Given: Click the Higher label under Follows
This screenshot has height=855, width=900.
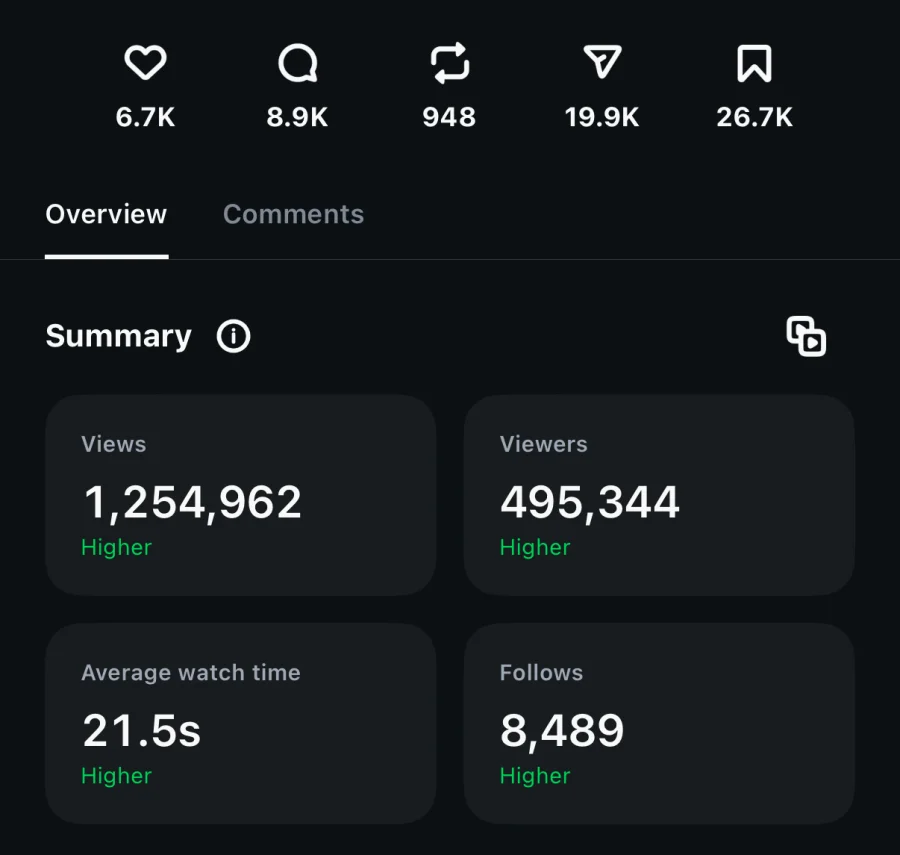Looking at the screenshot, I should (535, 776).
